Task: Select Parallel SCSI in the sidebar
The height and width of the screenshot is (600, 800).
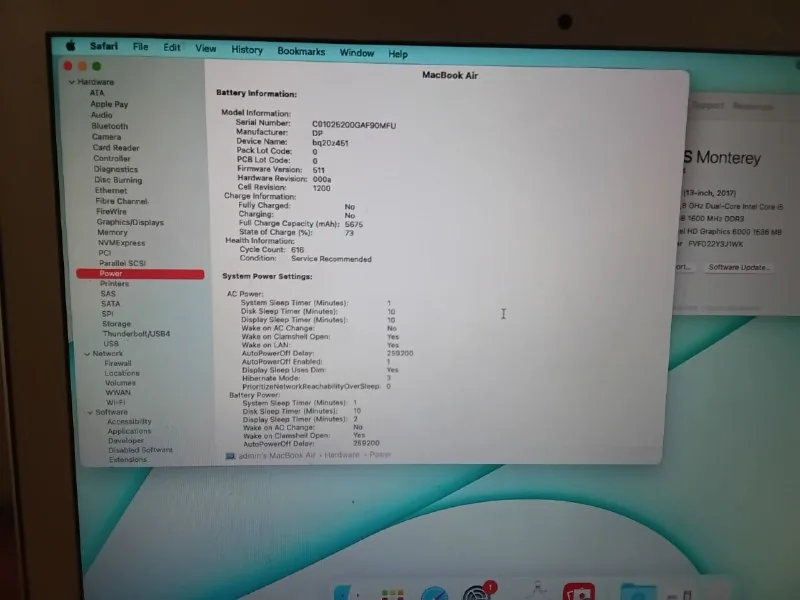Action: point(122,263)
